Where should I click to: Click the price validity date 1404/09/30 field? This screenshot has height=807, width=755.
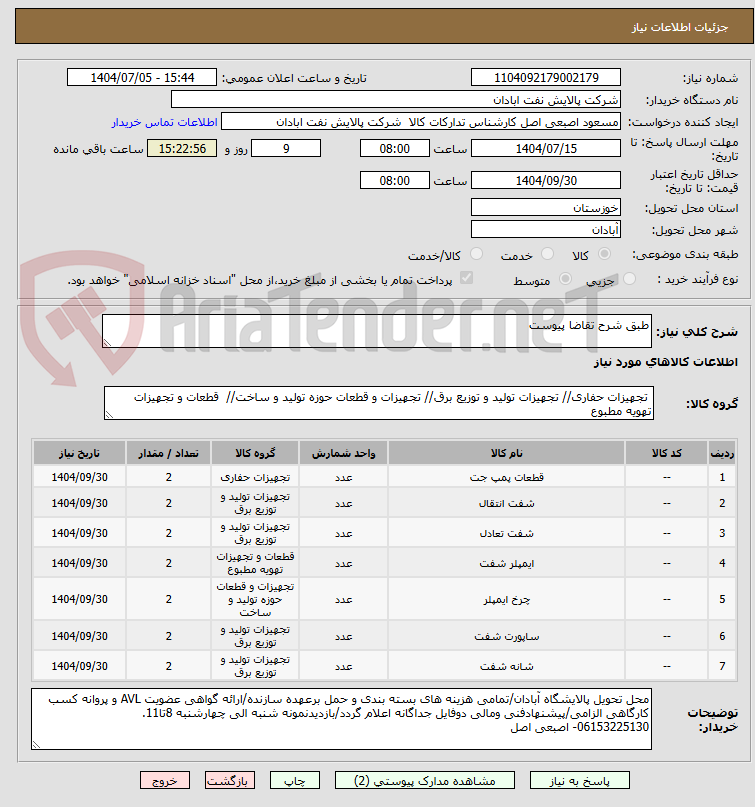coord(546,181)
